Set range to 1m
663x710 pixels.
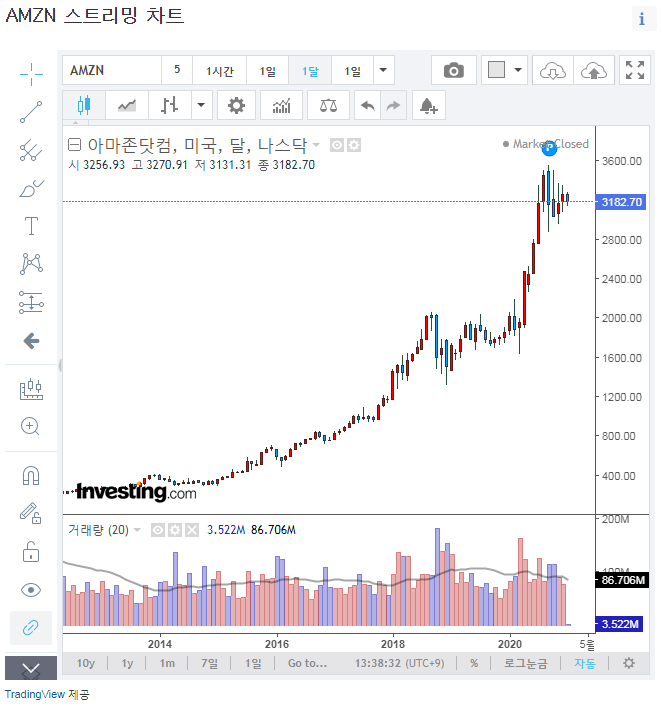coord(167,663)
